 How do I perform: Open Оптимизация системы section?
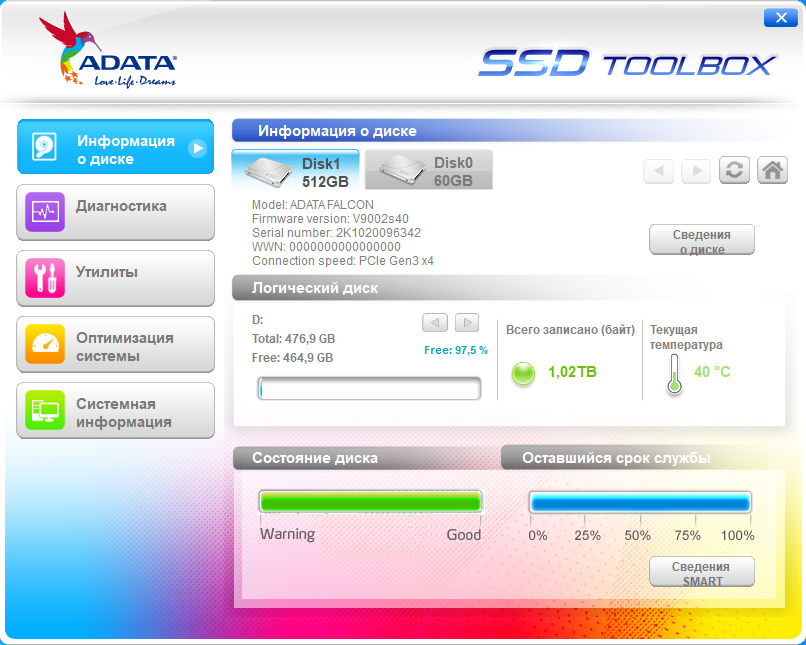coord(115,345)
